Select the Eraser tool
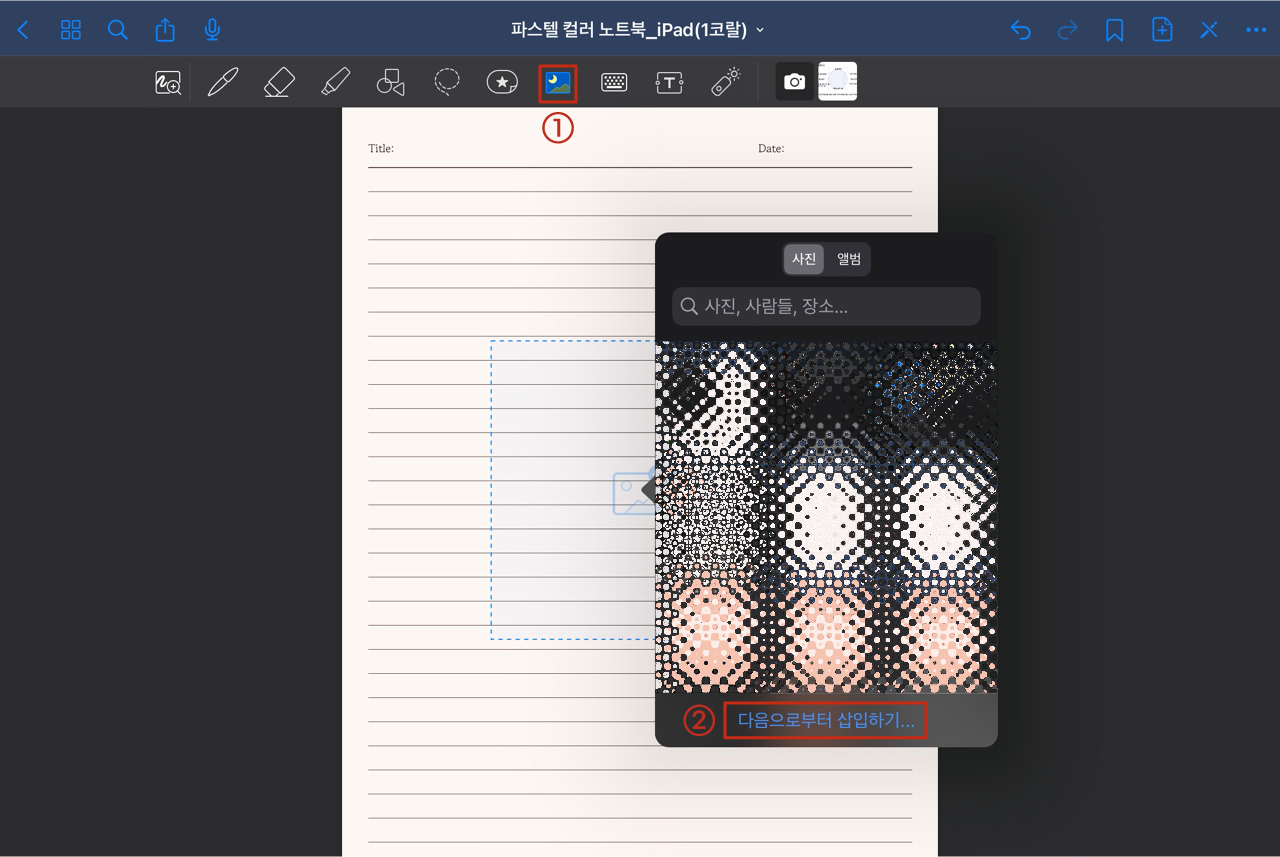This screenshot has width=1280, height=857. [x=279, y=82]
